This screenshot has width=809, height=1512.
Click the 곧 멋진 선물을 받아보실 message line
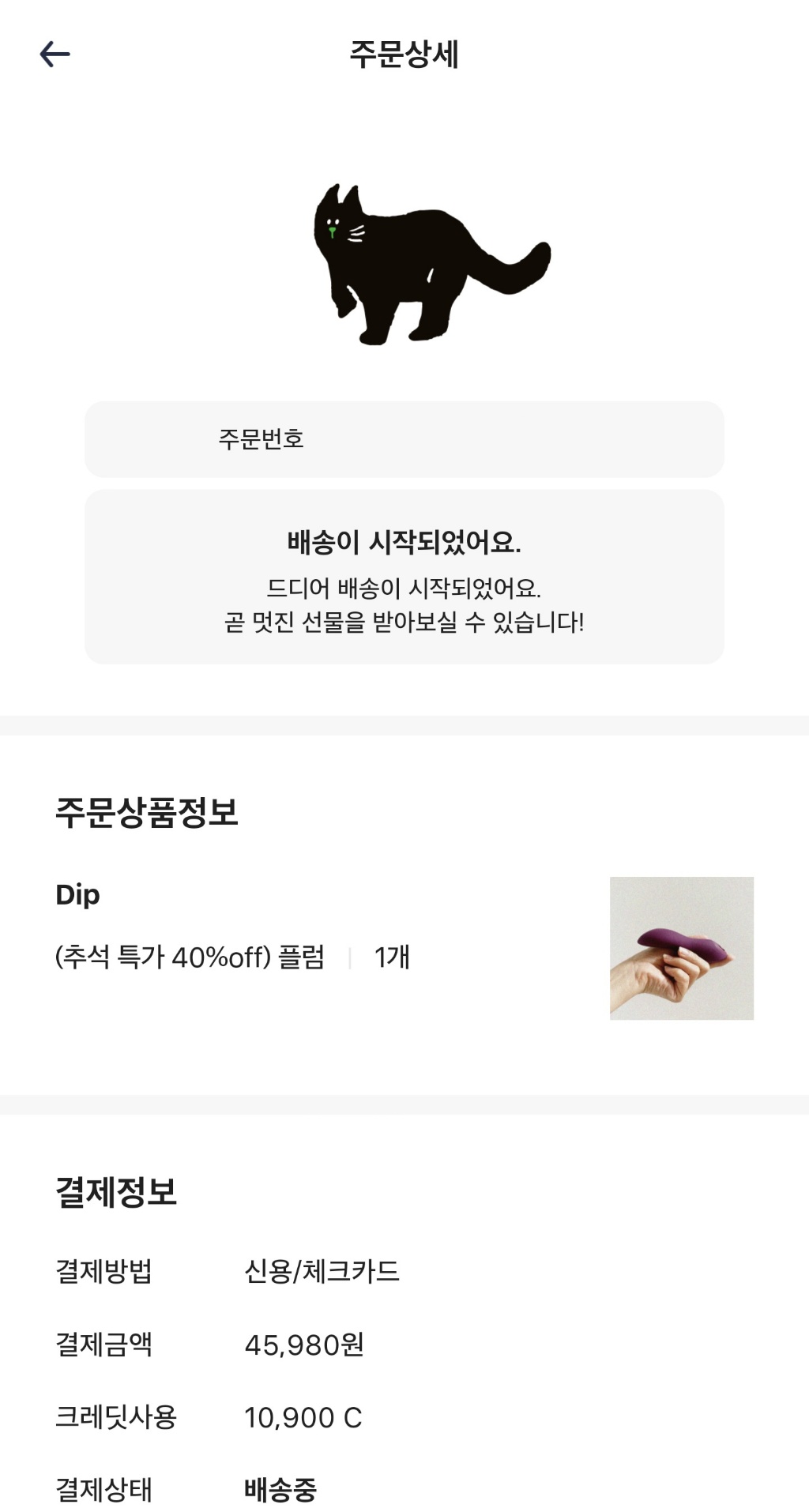404,622
